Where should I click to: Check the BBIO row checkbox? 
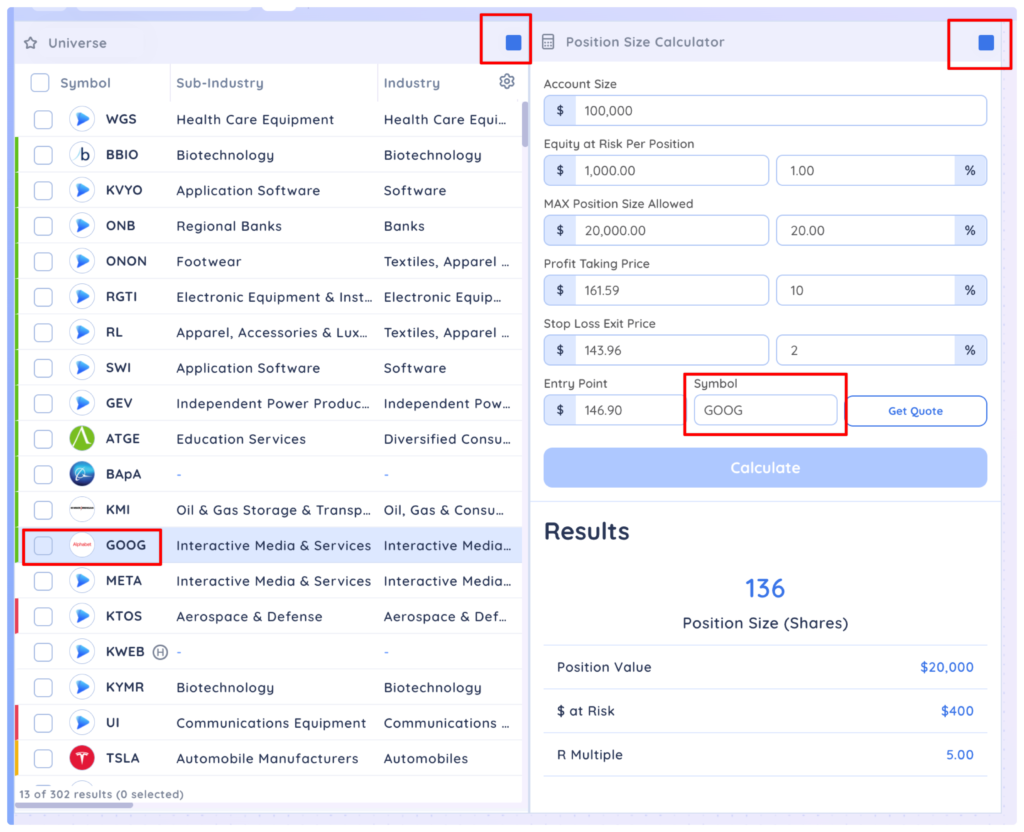click(x=43, y=155)
